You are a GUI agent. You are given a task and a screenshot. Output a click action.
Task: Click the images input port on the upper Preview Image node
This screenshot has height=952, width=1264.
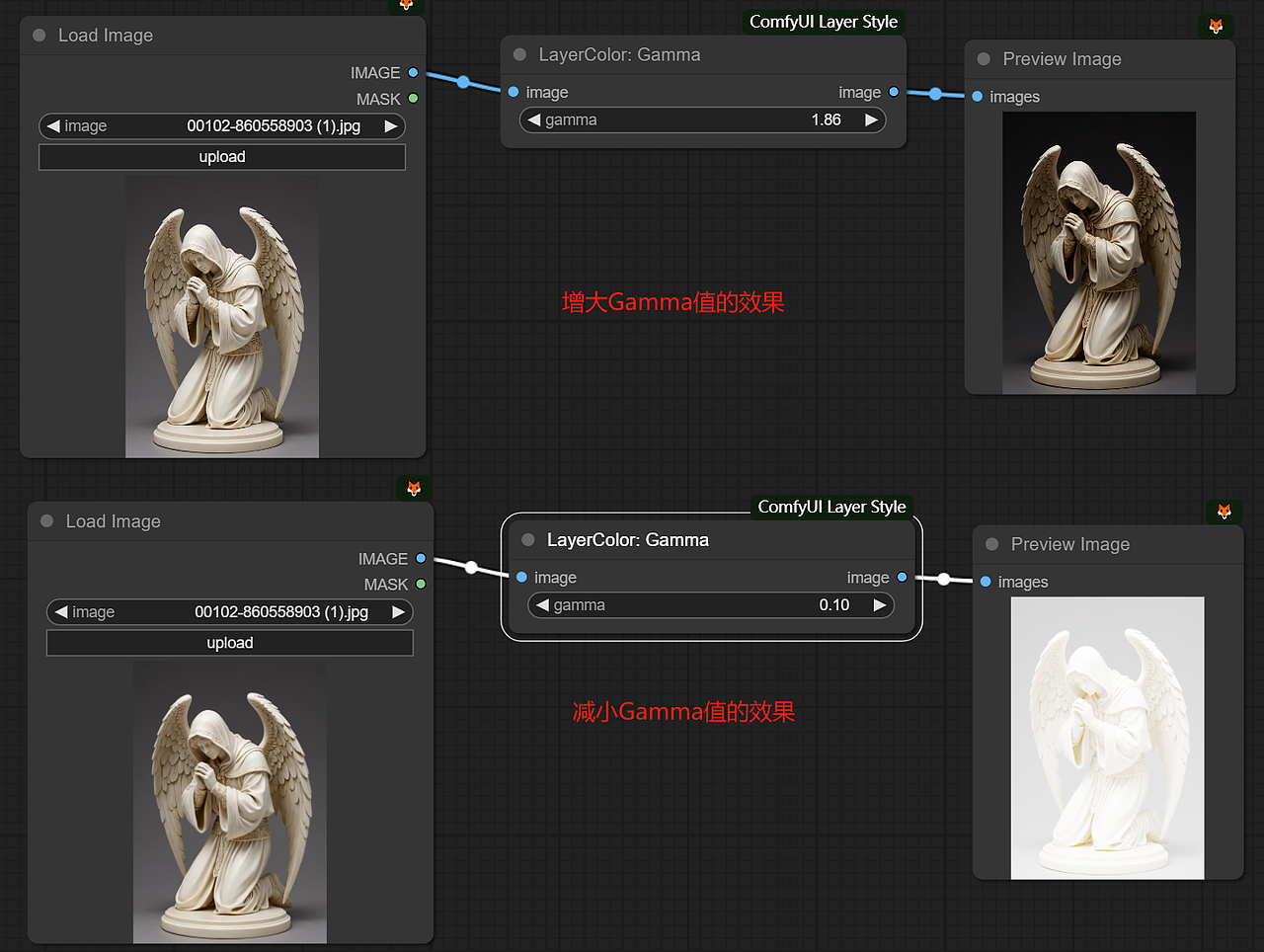tap(978, 97)
